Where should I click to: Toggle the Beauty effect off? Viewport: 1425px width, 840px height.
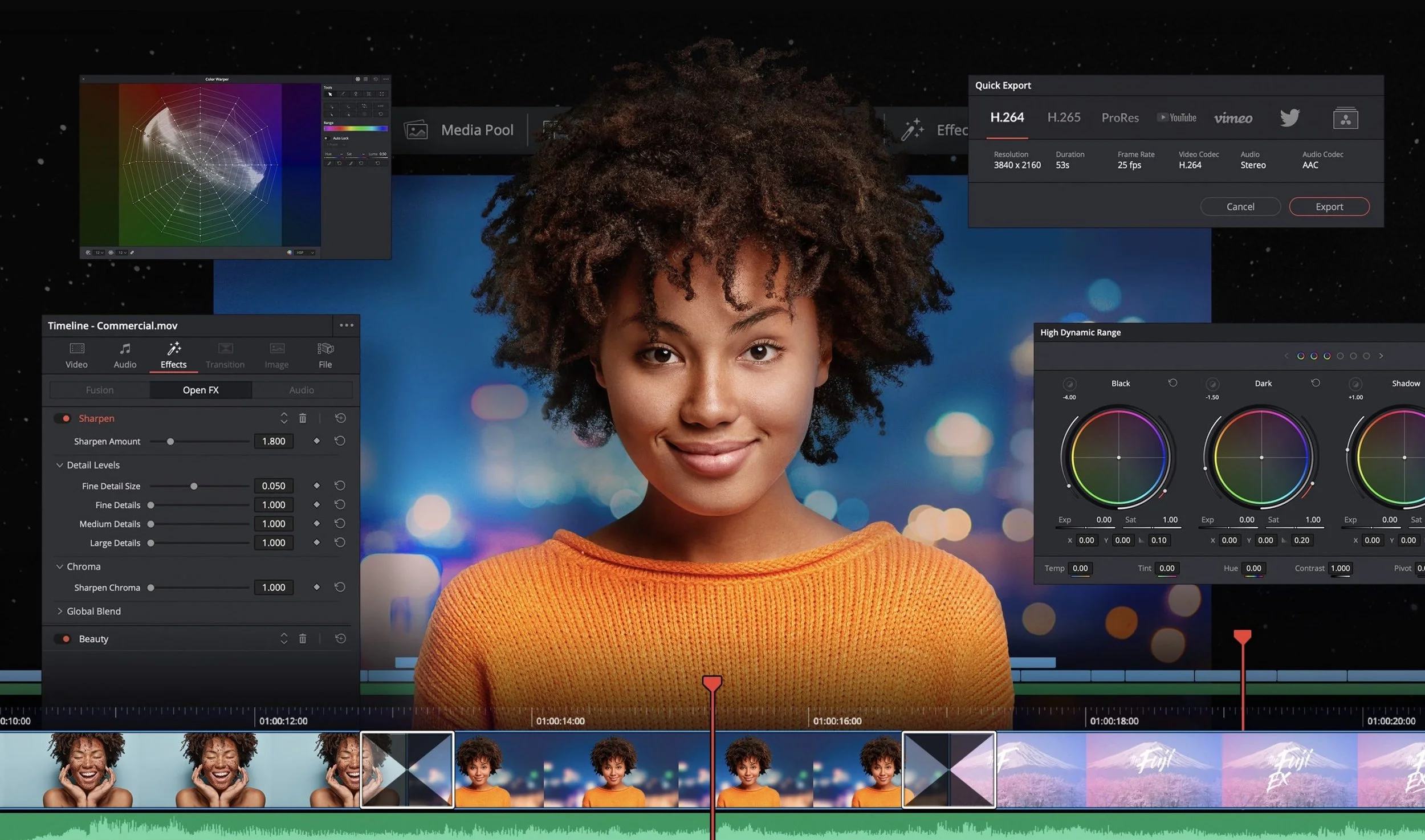click(63, 639)
